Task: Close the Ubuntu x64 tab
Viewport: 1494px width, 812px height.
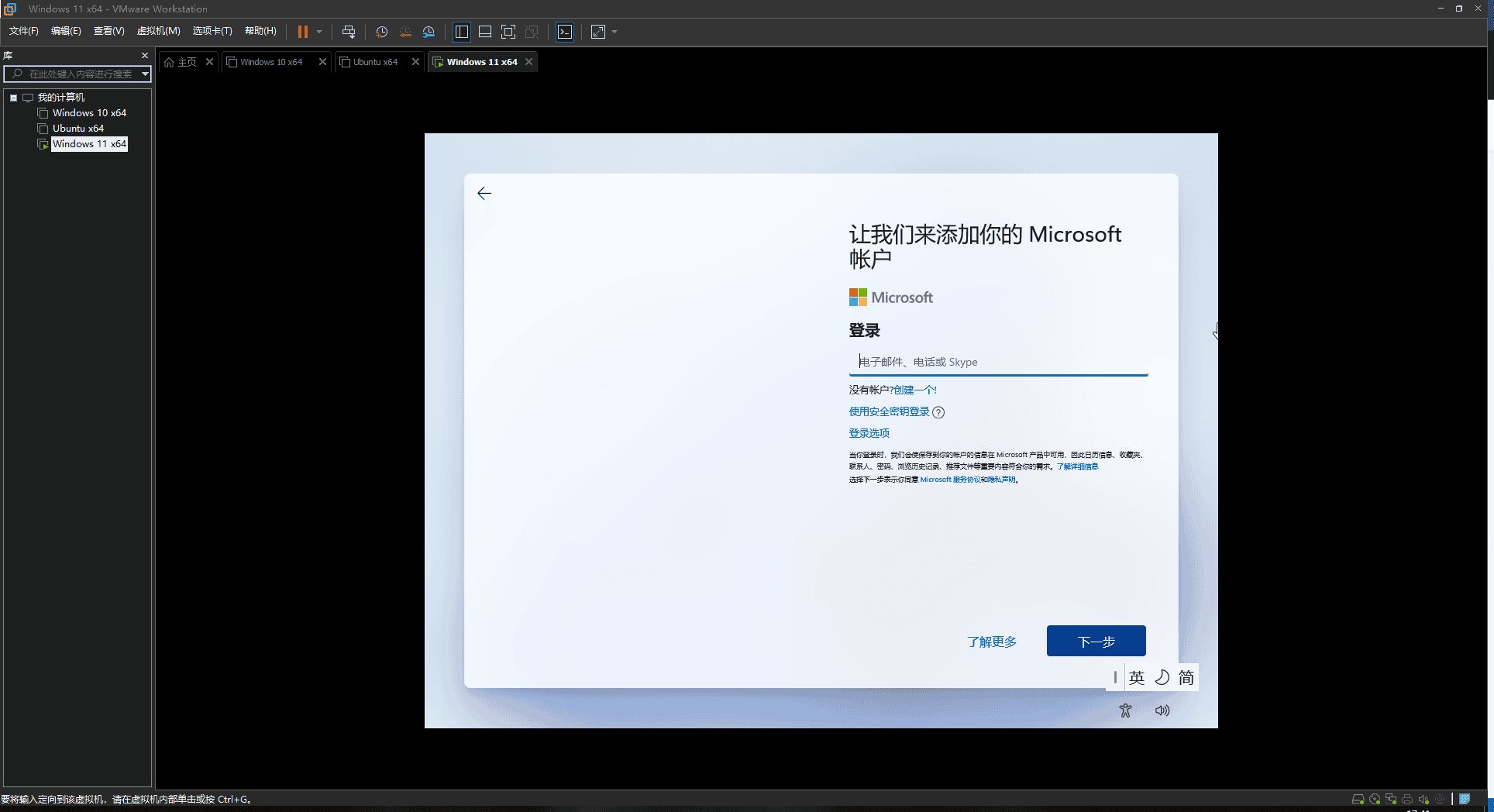Action: 415,62
